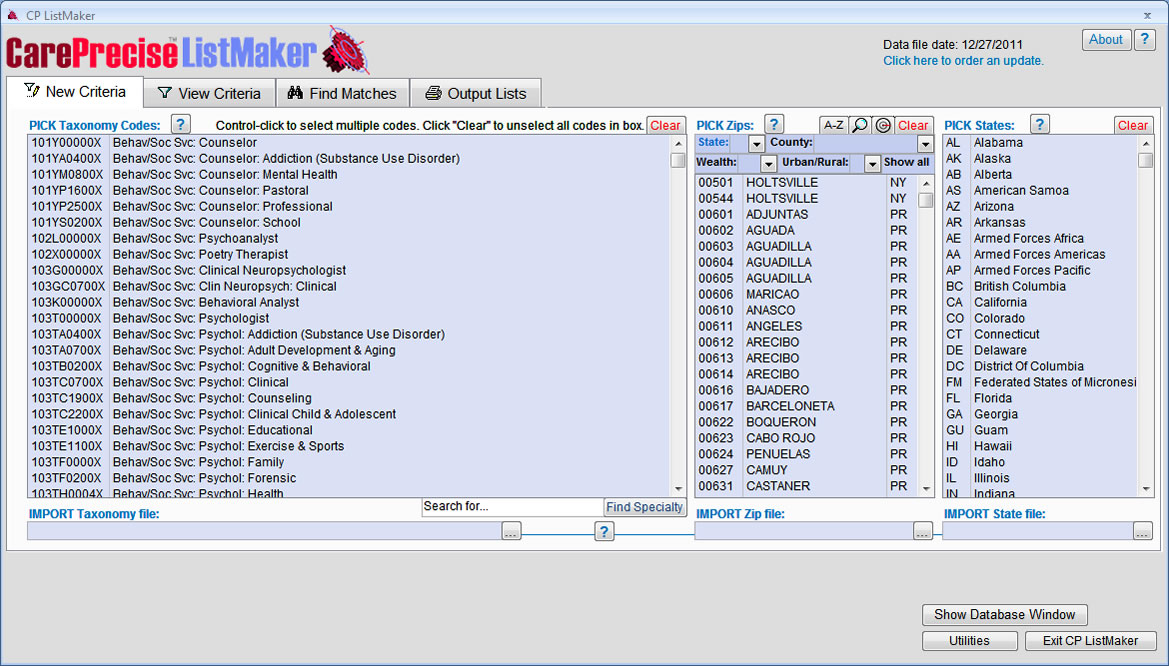The height and width of the screenshot is (666, 1169).
Task: Select British Columbia in the states list
Action: coord(1041,286)
